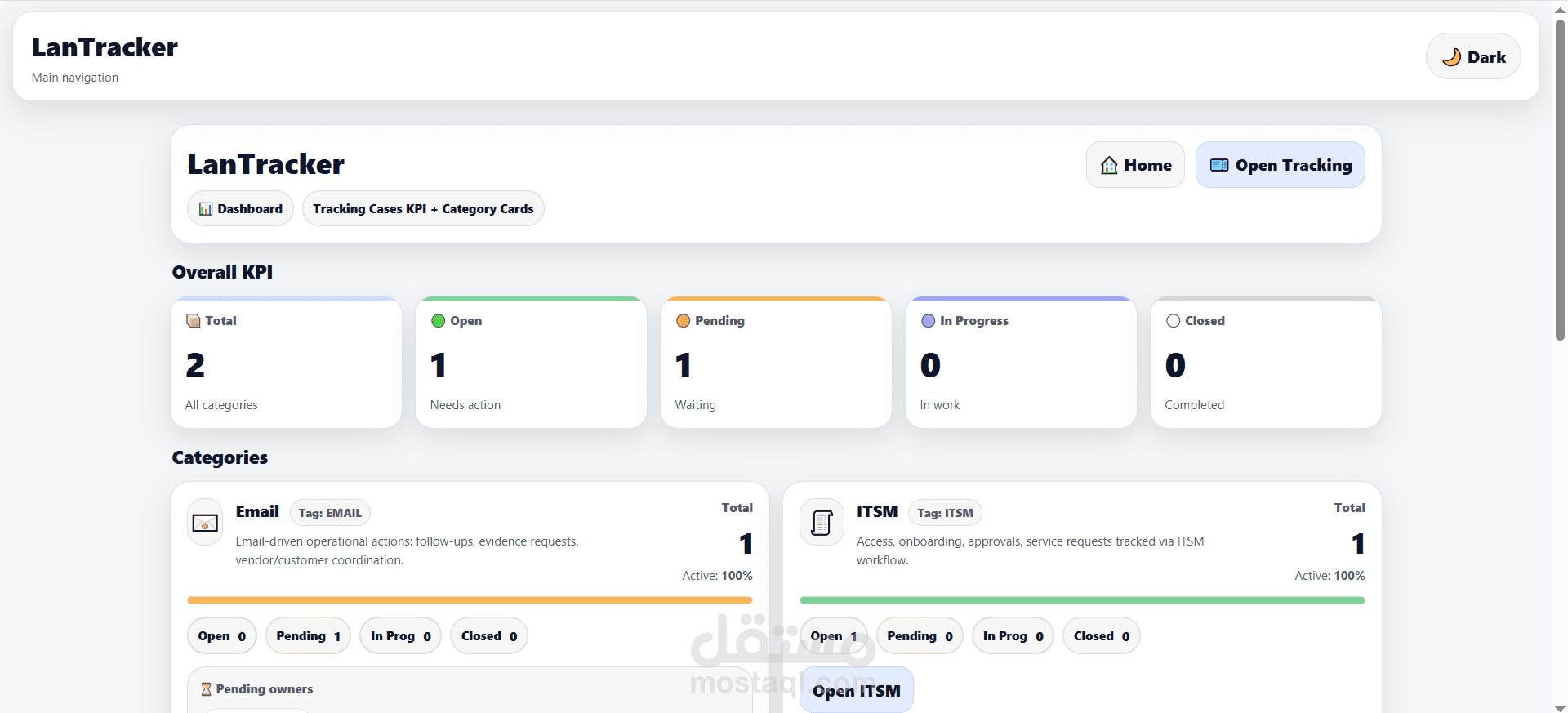Click the Email category title
Screen dimensions: 1568x713
click(x=257, y=511)
